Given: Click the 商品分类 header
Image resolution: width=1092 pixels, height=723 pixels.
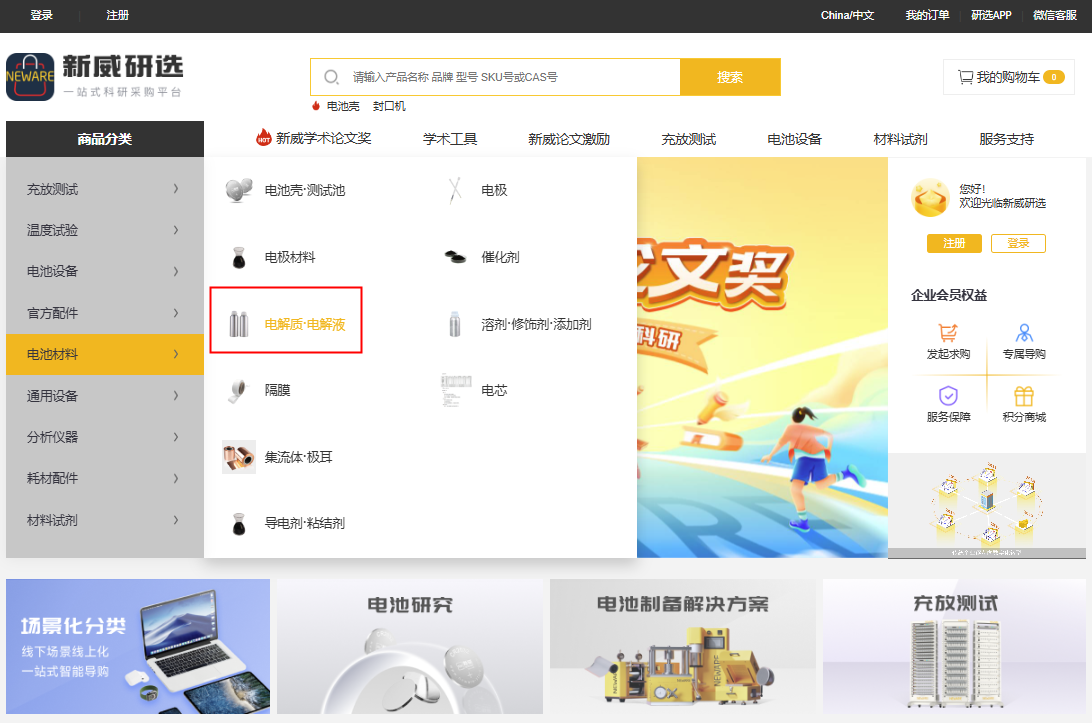Looking at the screenshot, I should pyautogui.click(x=105, y=139).
